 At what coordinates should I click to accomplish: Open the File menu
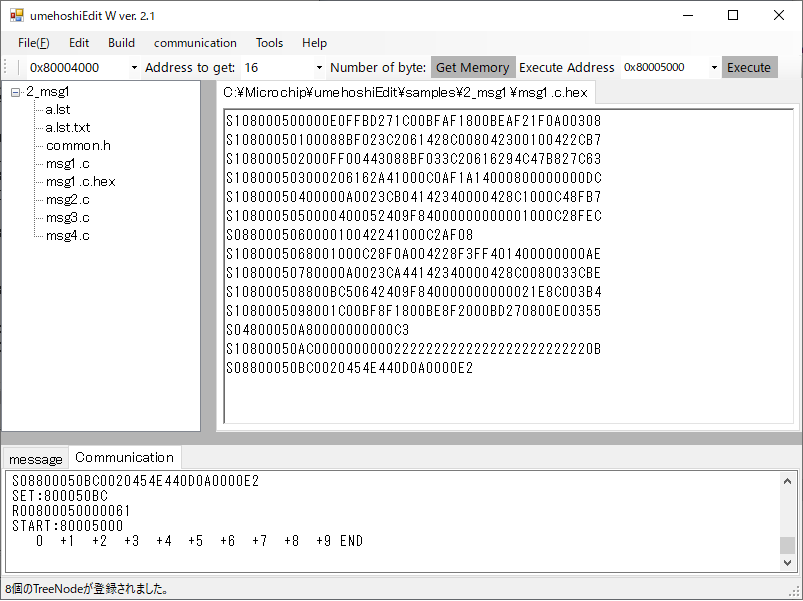point(33,43)
